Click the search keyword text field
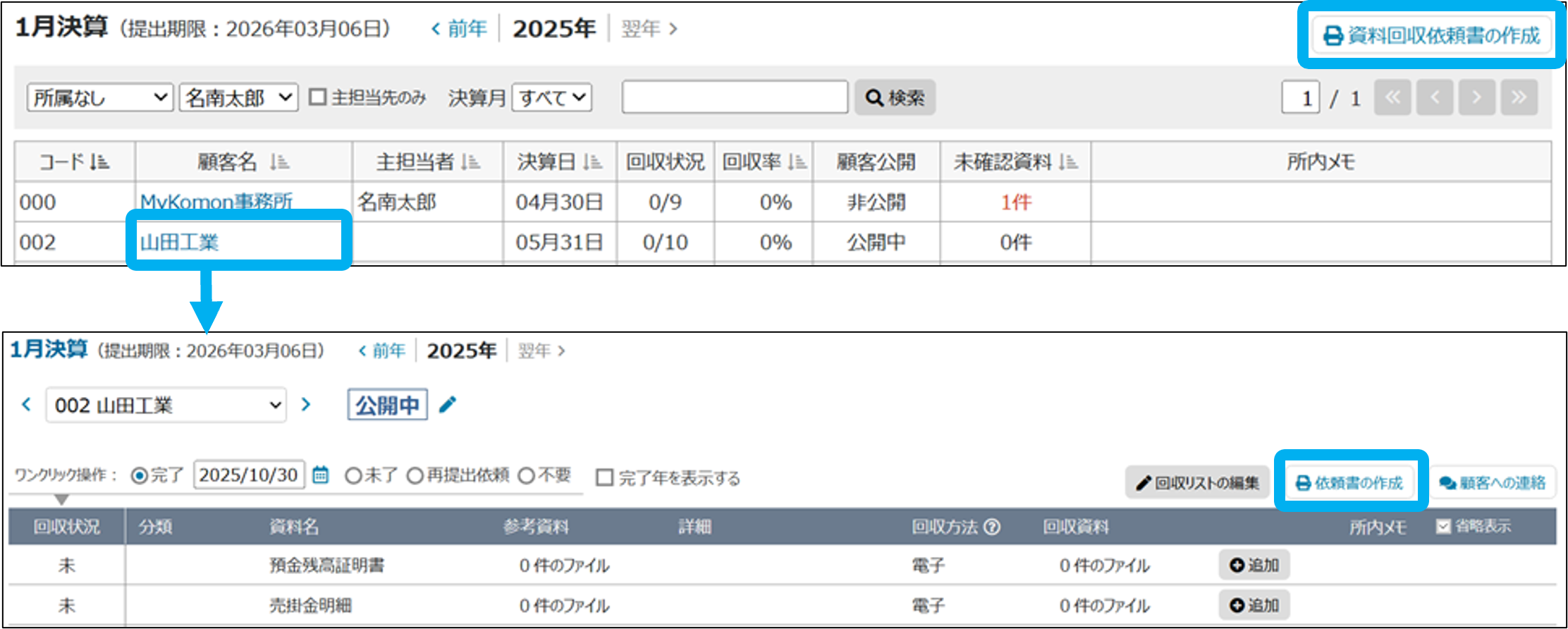1568x629 pixels. tap(735, 97)
